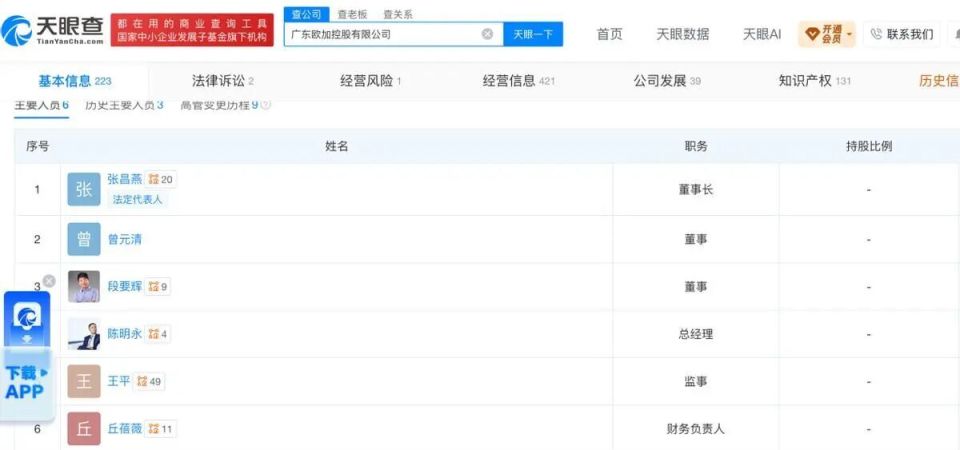960x450 pixels.
Task: Click the 职务 column header
Action: click(x=696, y=146)
